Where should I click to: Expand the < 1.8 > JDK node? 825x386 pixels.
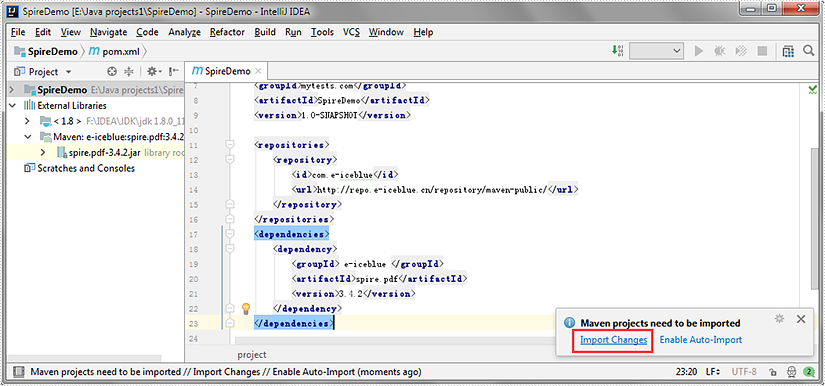pyautogui.click(x=28, y=121)
